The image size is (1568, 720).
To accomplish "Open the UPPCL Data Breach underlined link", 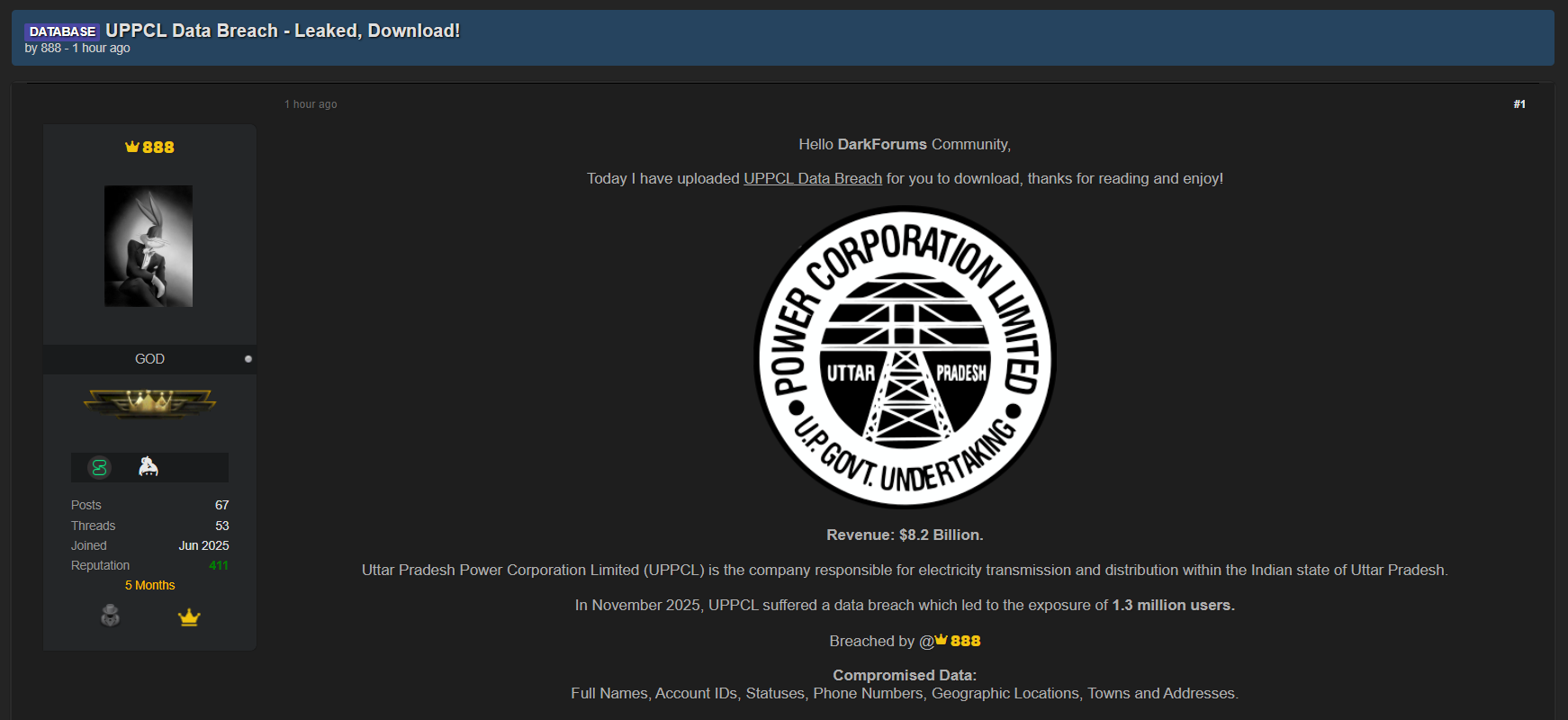I will click(812, 178).
